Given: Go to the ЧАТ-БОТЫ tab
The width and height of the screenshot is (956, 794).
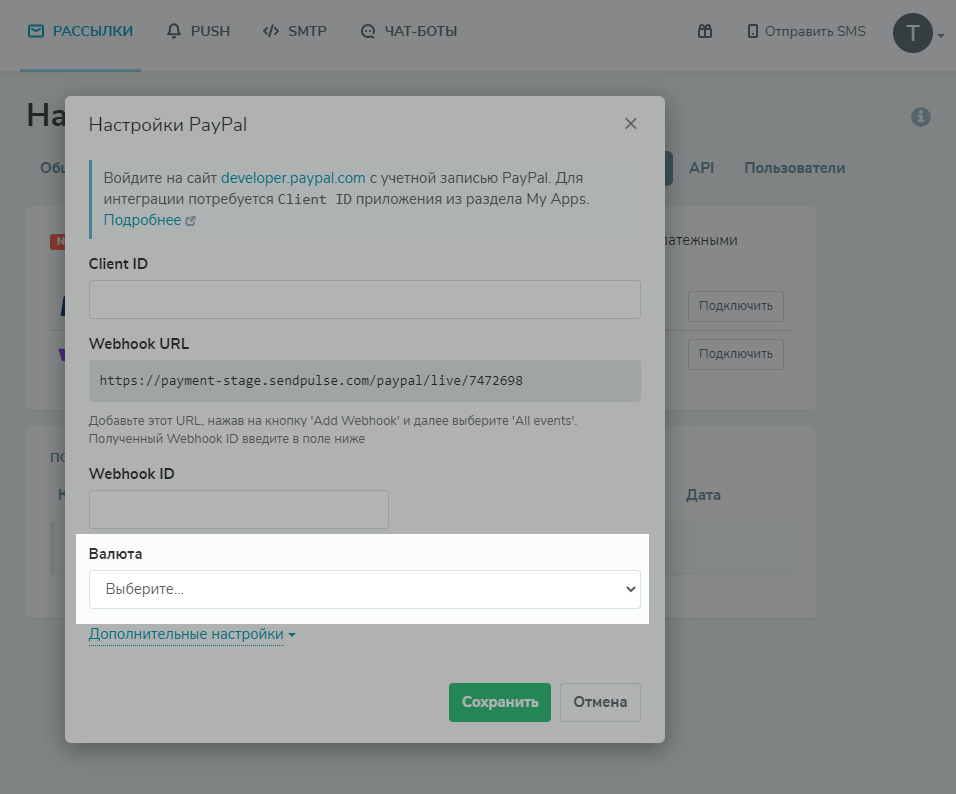Looking at the screenshot, I should (x=409, y=31).
